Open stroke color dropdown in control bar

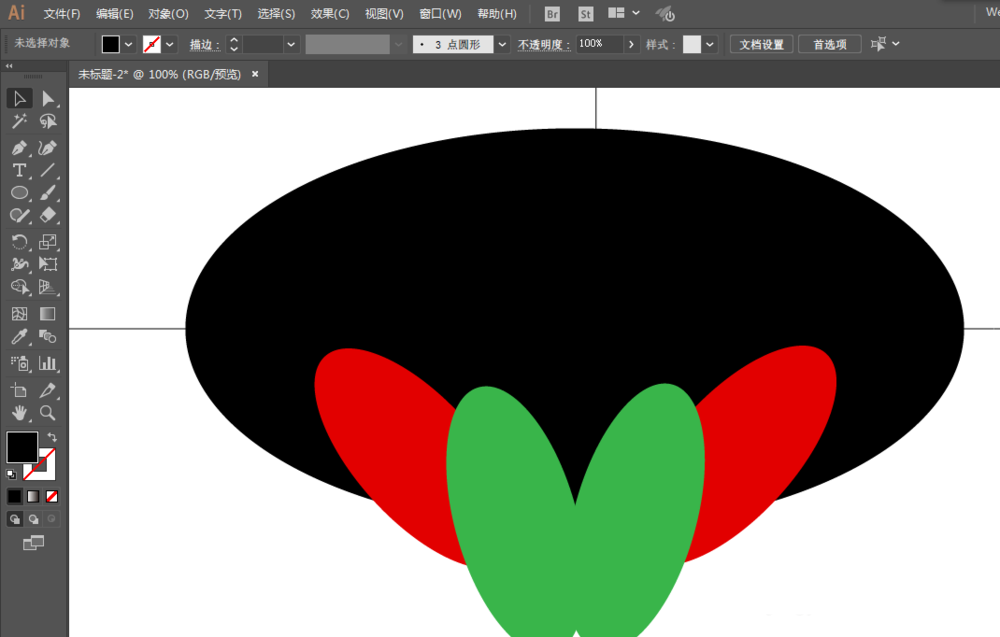pyautogui.click(x=170, y=44)
